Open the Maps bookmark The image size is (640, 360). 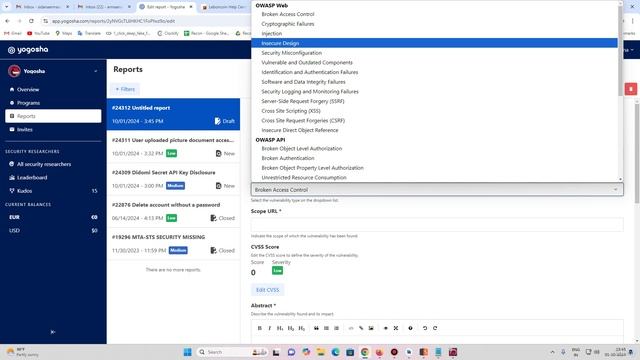[x=64, y=33]
